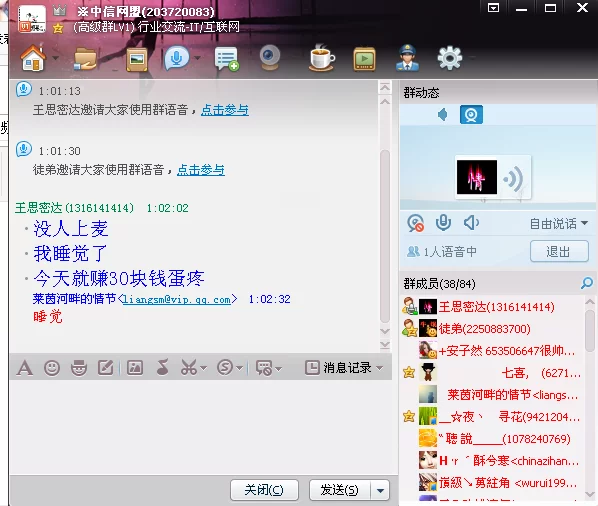Search group members with magnifier icon
The height and width of the screenshot is (506, 598).
pos(587,283)
